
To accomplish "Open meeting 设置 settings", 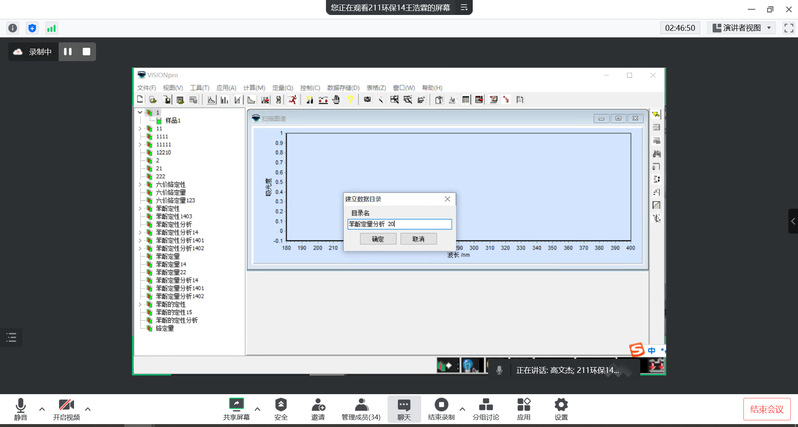I will [561, 407].
